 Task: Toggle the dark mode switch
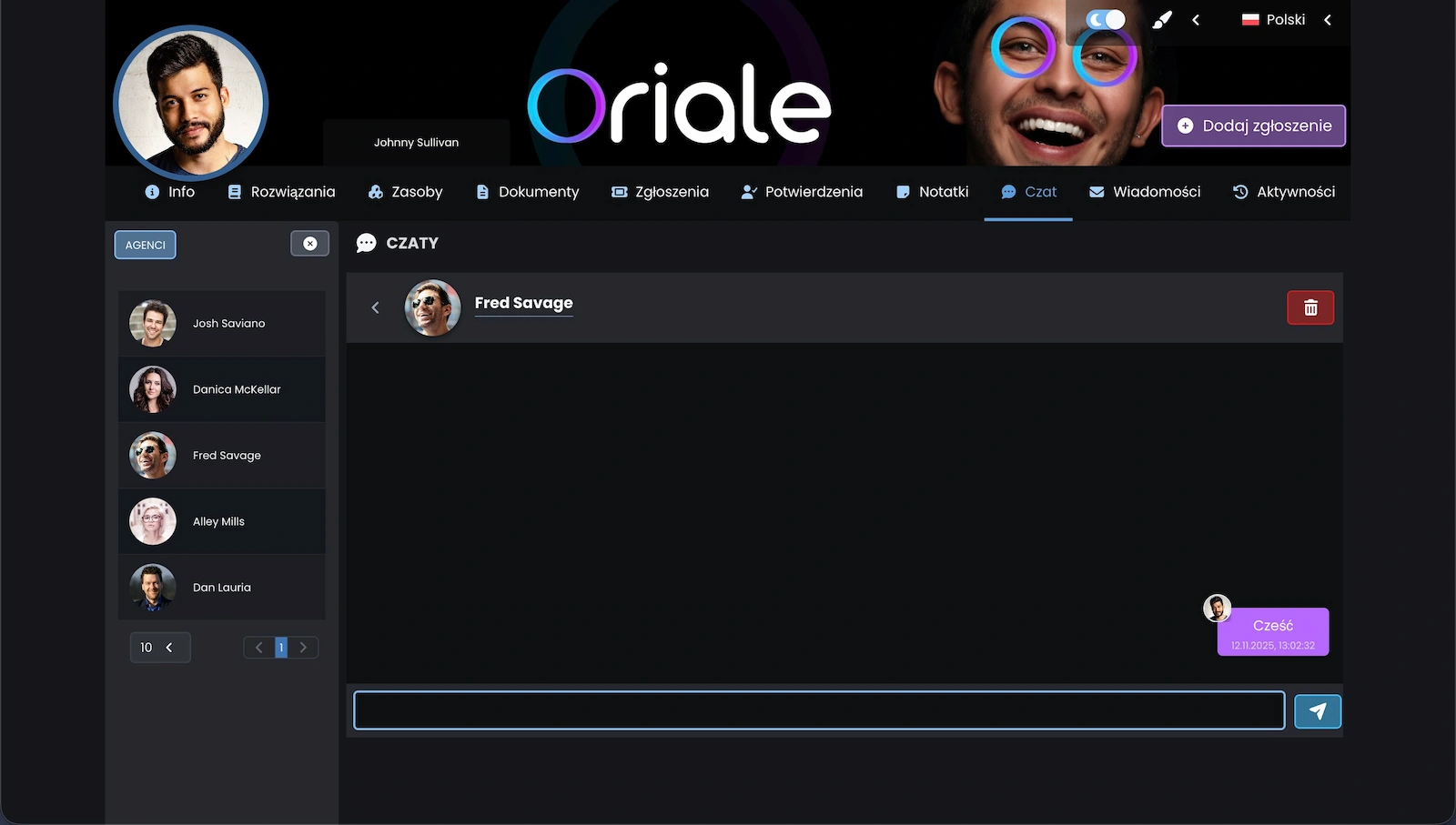point(1106,20)
